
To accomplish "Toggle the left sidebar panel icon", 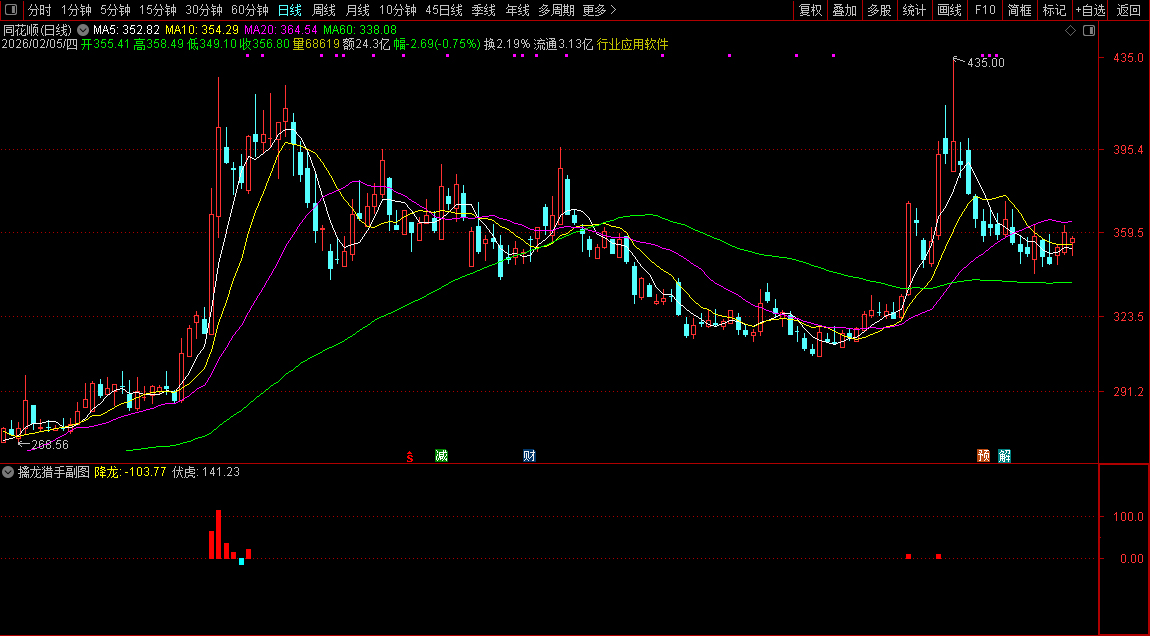I will tap(11, 10).
